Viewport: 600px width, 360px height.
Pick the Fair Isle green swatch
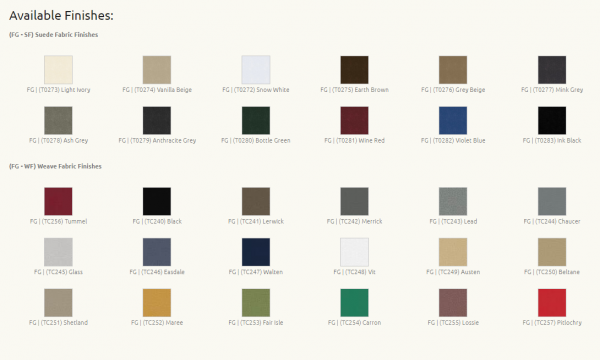(256, 303)
